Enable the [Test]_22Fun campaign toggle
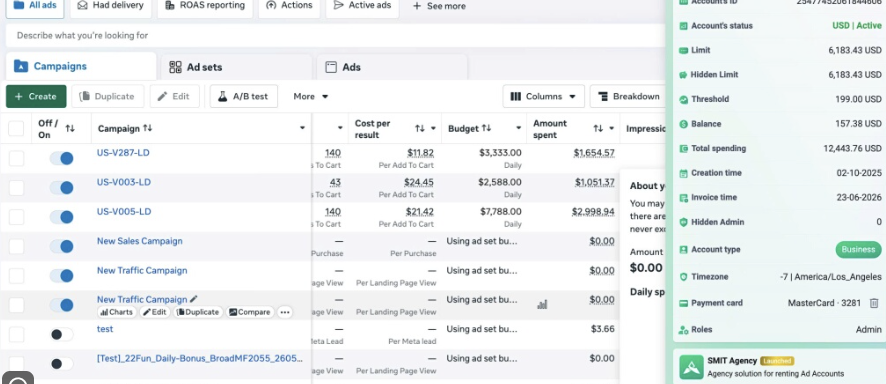The width and height of the screenshot is (886, 384). 62,364
